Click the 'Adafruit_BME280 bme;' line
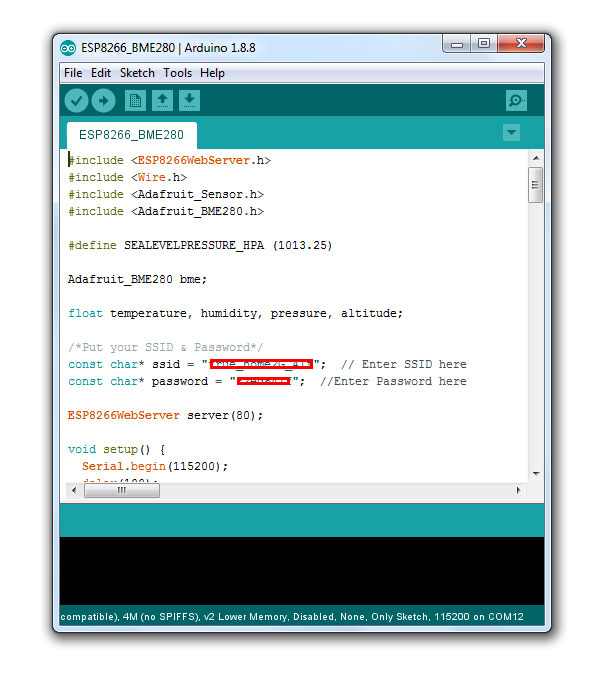 pyautogui.click(x=137, y=279)
